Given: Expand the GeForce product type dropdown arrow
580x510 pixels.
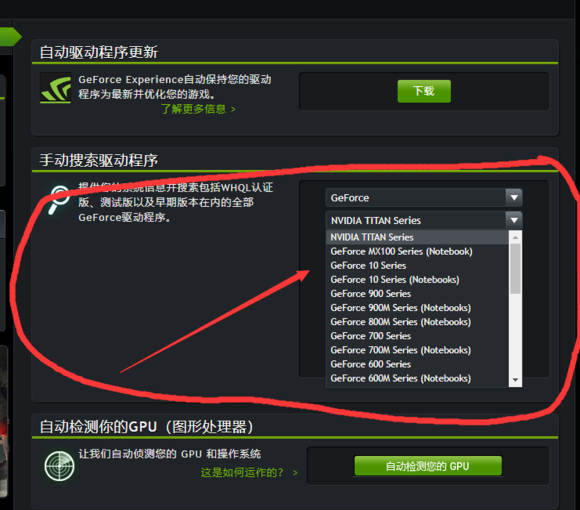Looking at the screenshot, I should point(514,198).
